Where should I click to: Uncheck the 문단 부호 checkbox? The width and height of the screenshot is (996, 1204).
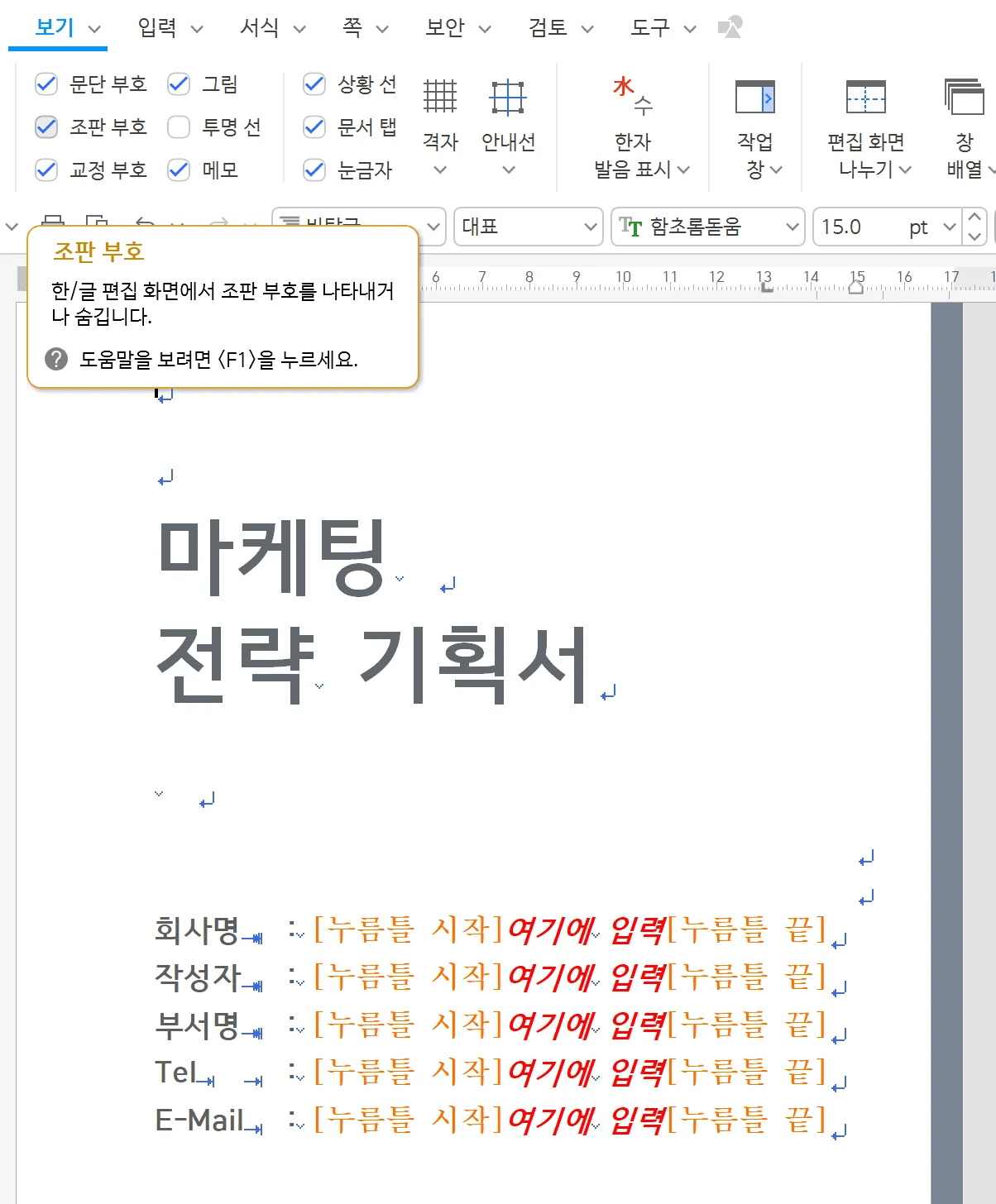coord(45,84)
